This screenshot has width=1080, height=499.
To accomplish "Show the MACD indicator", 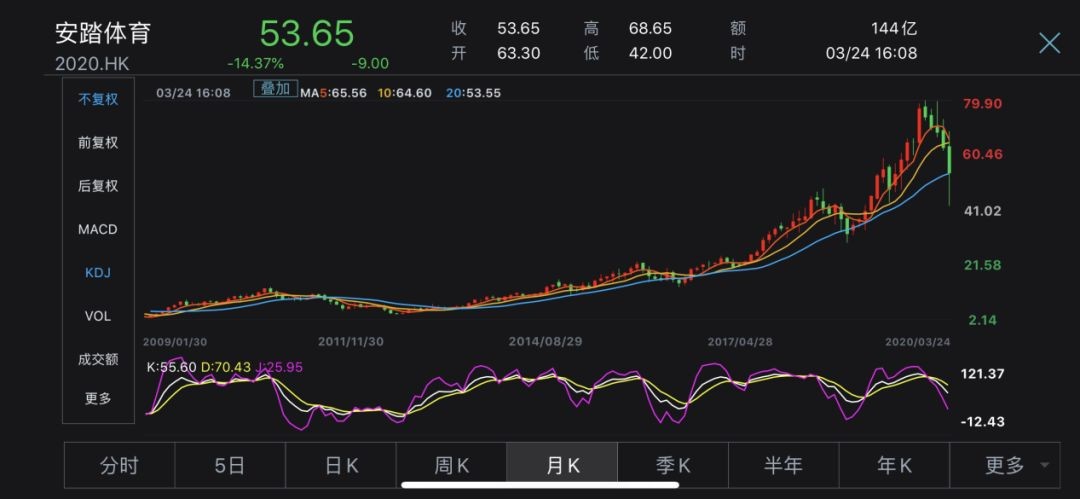I will (x=98, y=230).
